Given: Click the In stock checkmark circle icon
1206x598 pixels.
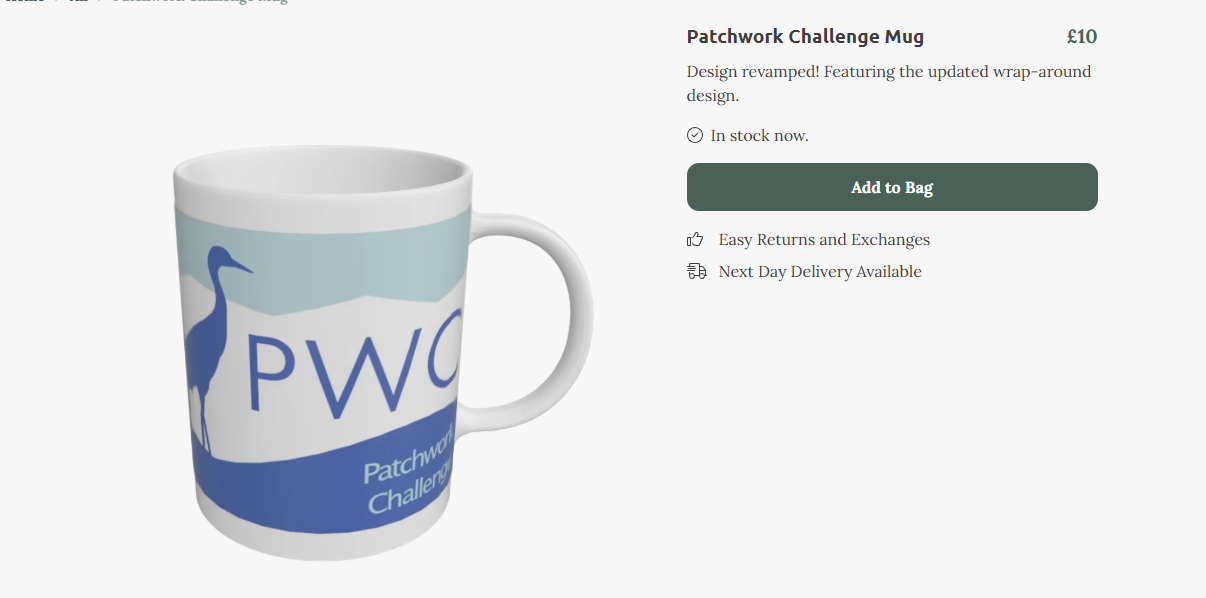Looking at the screenshot, I should [695, 135].
